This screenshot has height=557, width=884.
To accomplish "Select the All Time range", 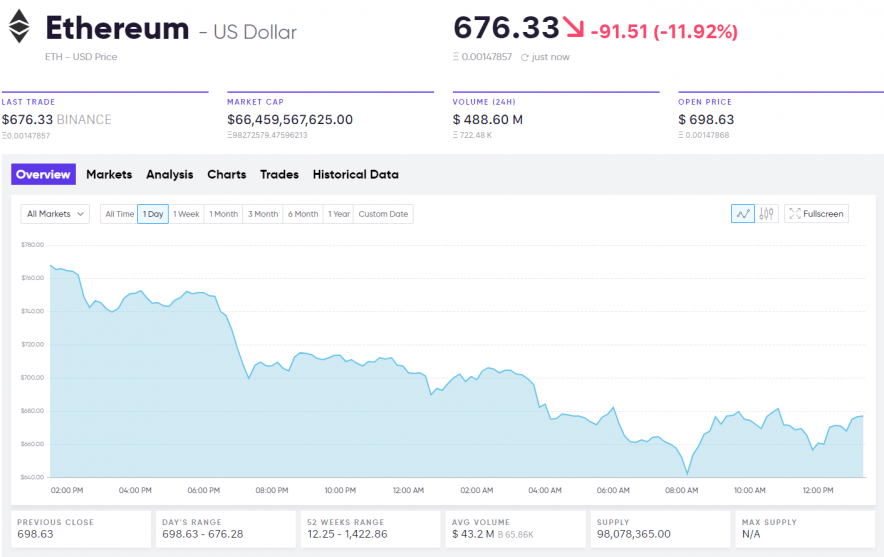I will point(119,214).
